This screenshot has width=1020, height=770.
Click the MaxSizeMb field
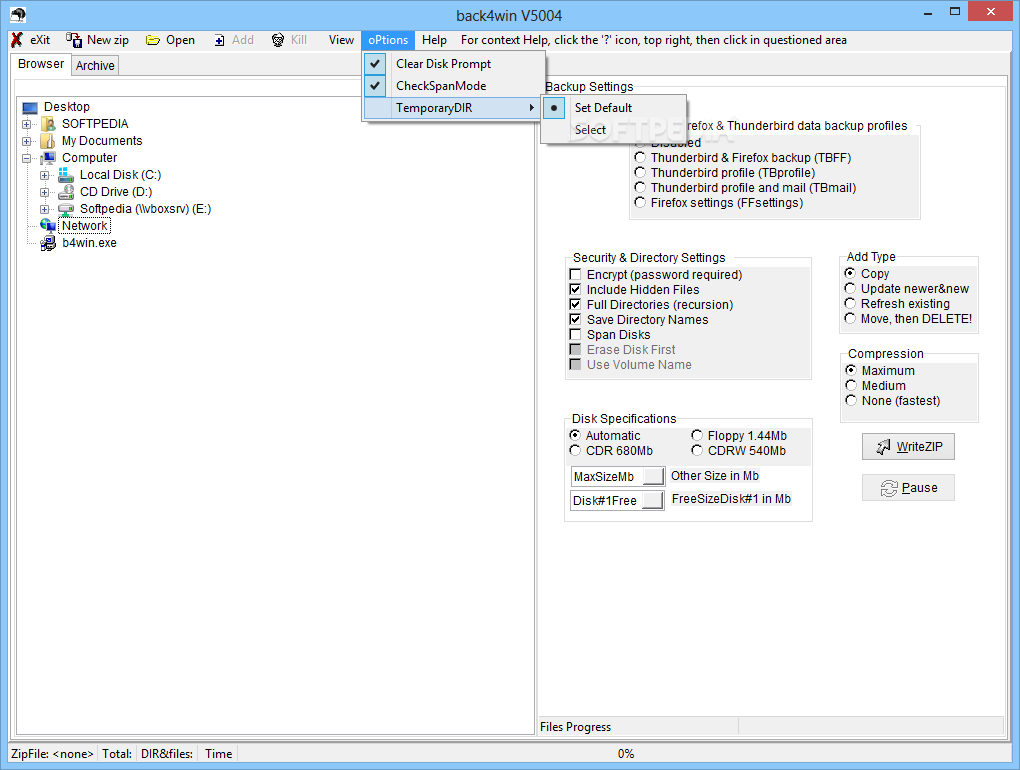tap(617, 477)
